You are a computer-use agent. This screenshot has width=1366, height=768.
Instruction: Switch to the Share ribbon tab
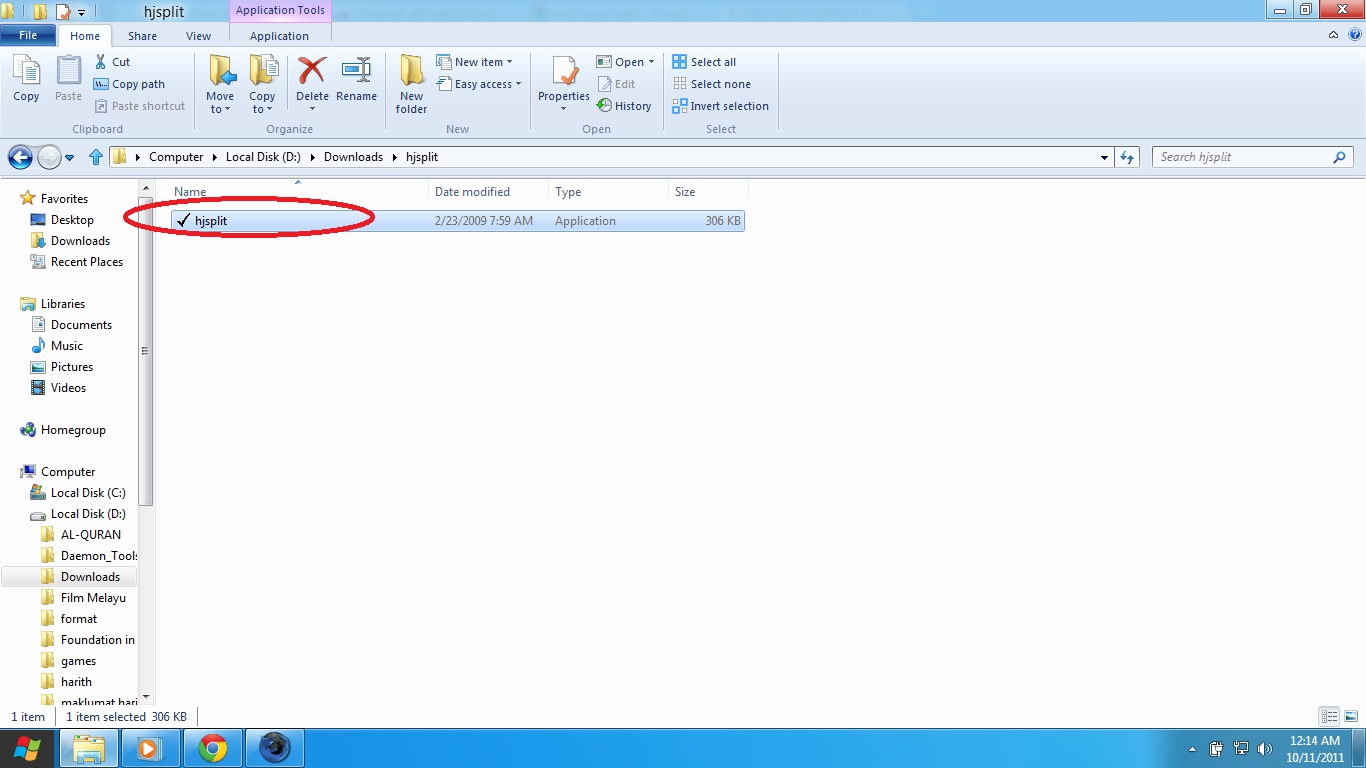coord(142,36)
